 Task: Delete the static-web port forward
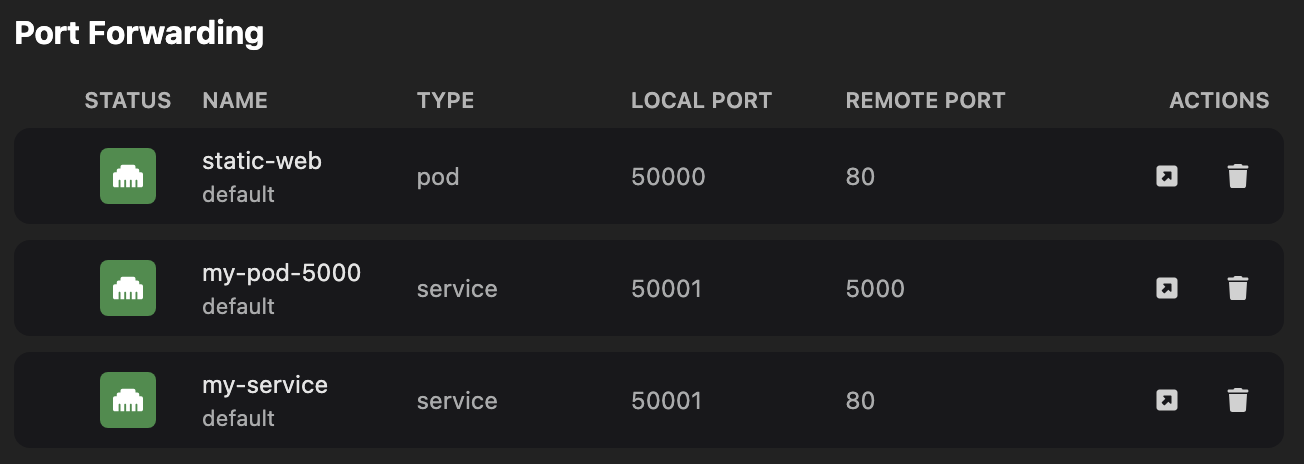pyautogui.click(x=1238, y=177)
